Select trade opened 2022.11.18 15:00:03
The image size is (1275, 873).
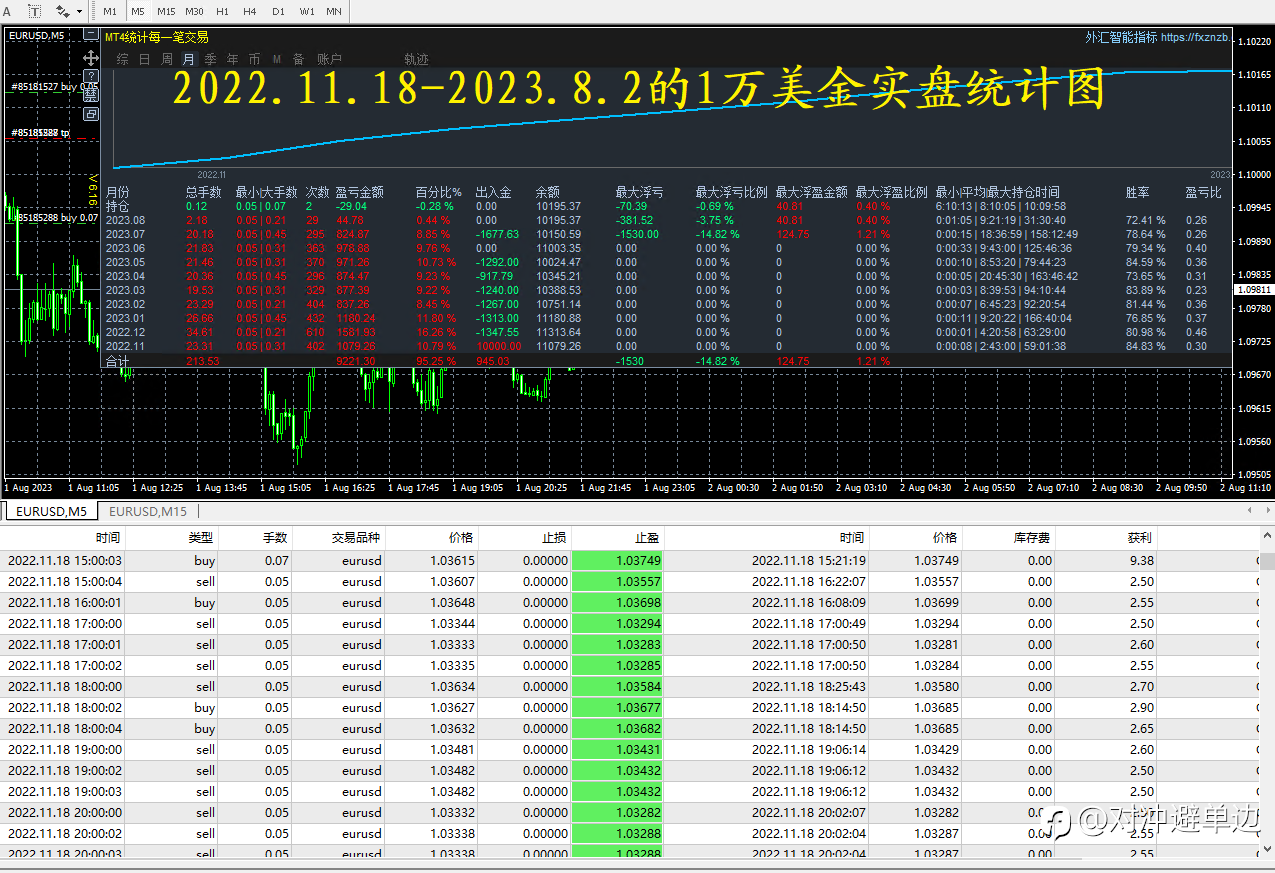630,561
